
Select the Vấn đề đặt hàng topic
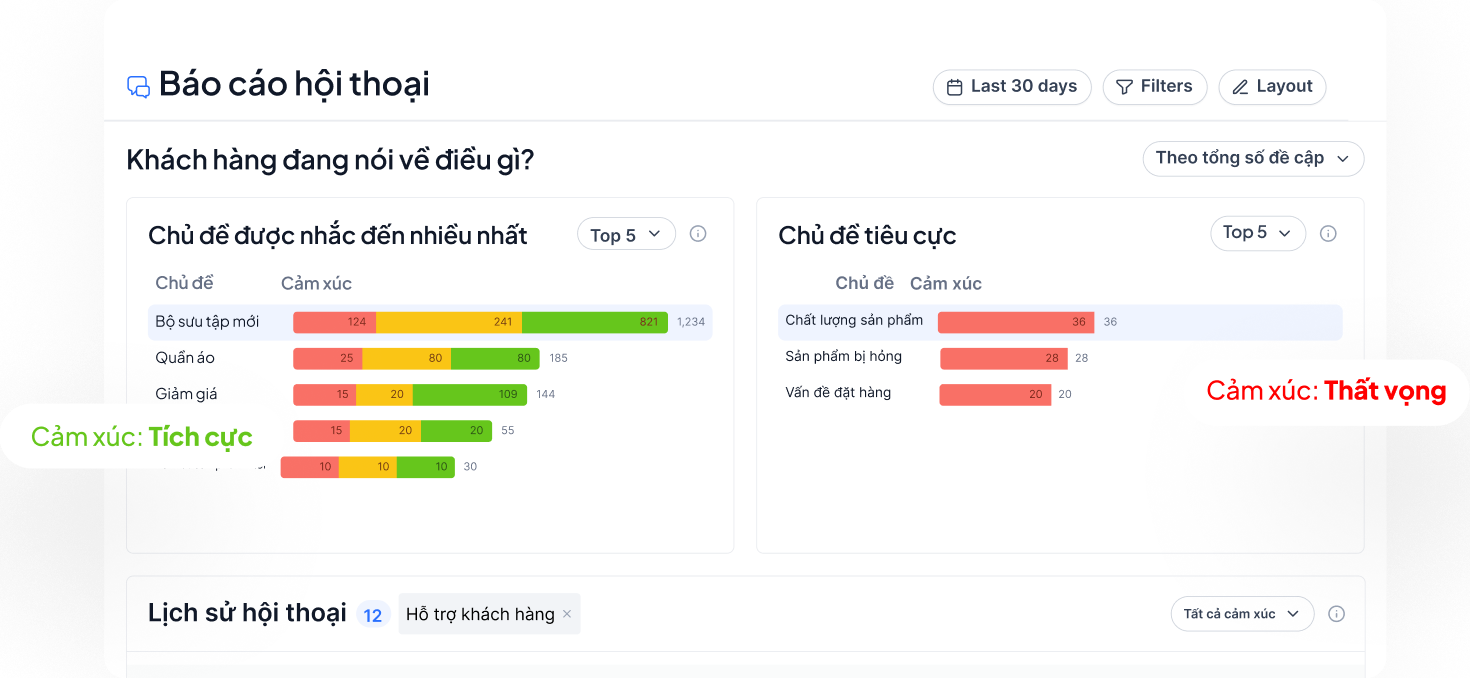[838, 393]
